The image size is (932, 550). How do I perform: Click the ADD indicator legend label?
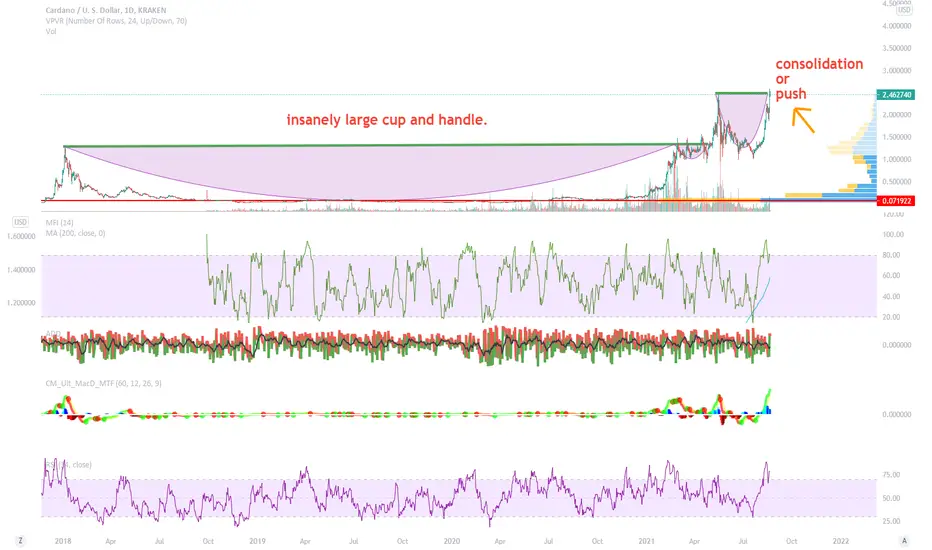coord(53,334)
